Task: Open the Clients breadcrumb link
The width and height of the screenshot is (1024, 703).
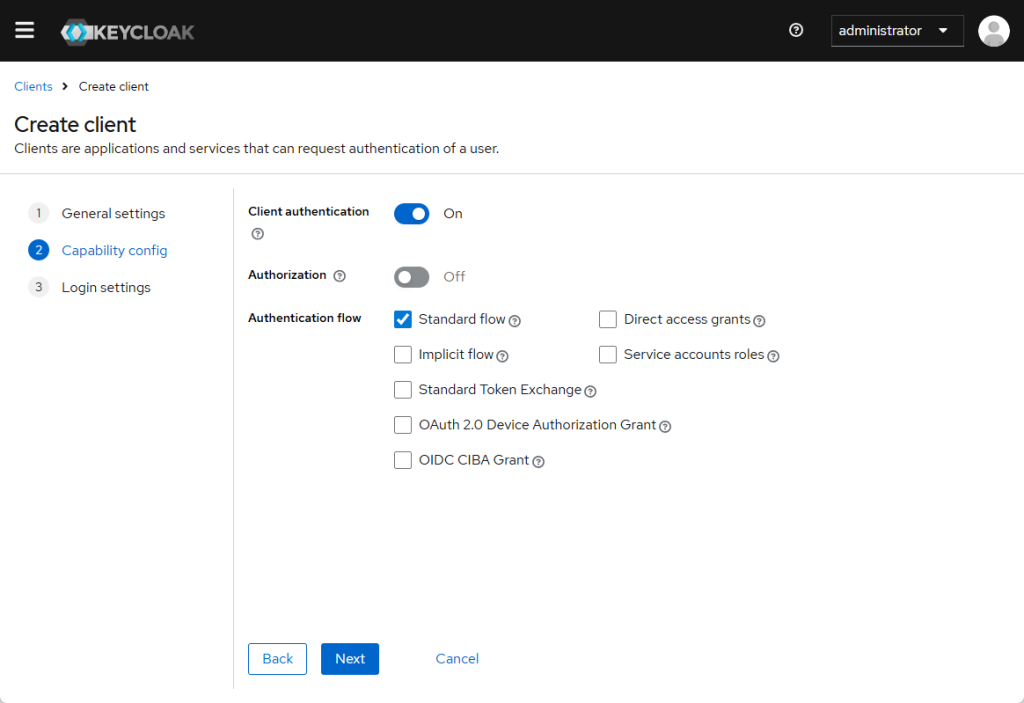Action: [33, 87]
